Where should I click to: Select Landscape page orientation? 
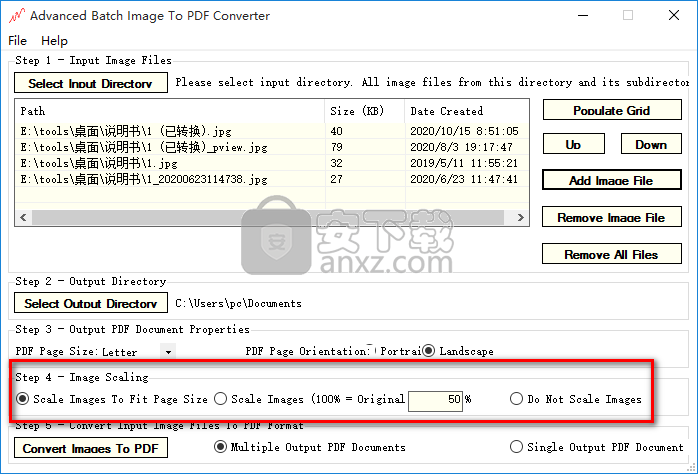429,351
